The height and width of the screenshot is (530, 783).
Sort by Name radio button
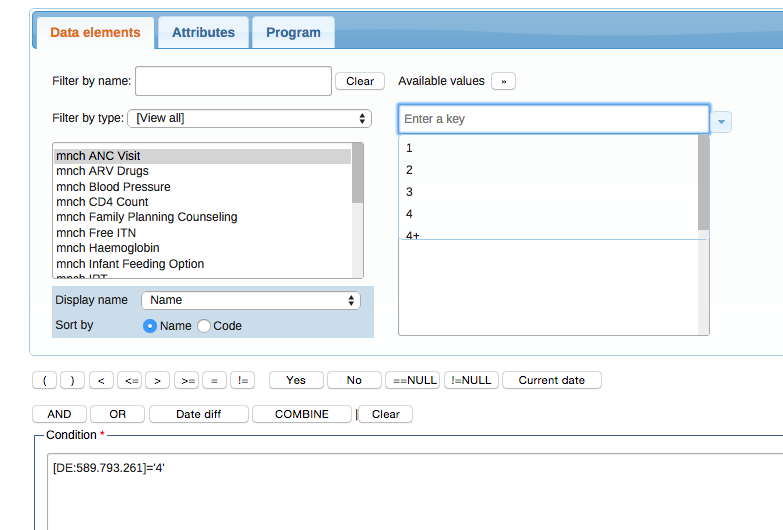[149, 326]
